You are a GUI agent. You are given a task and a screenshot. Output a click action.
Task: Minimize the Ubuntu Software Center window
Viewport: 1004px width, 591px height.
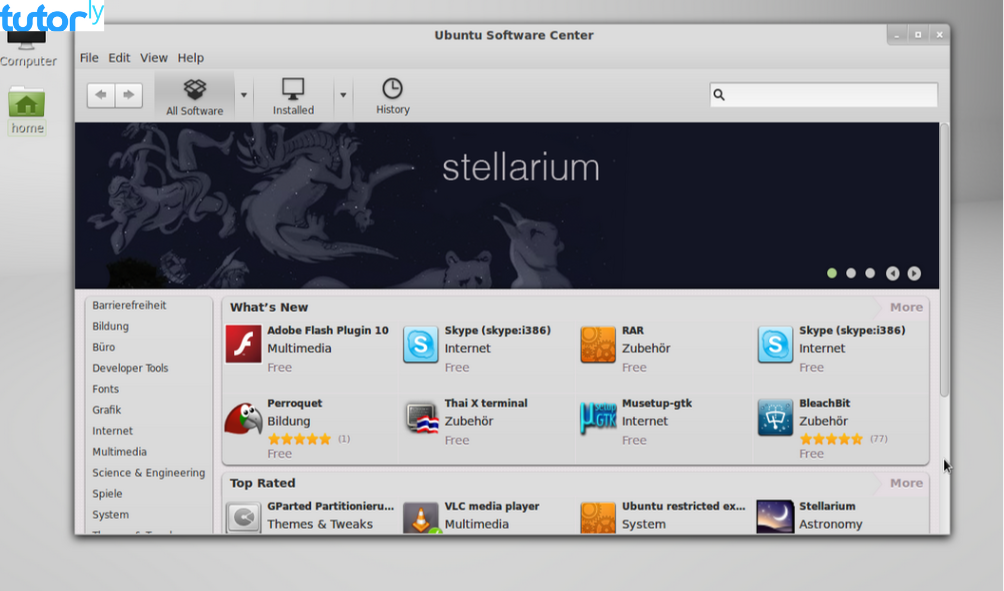click(x=897, y=35)
